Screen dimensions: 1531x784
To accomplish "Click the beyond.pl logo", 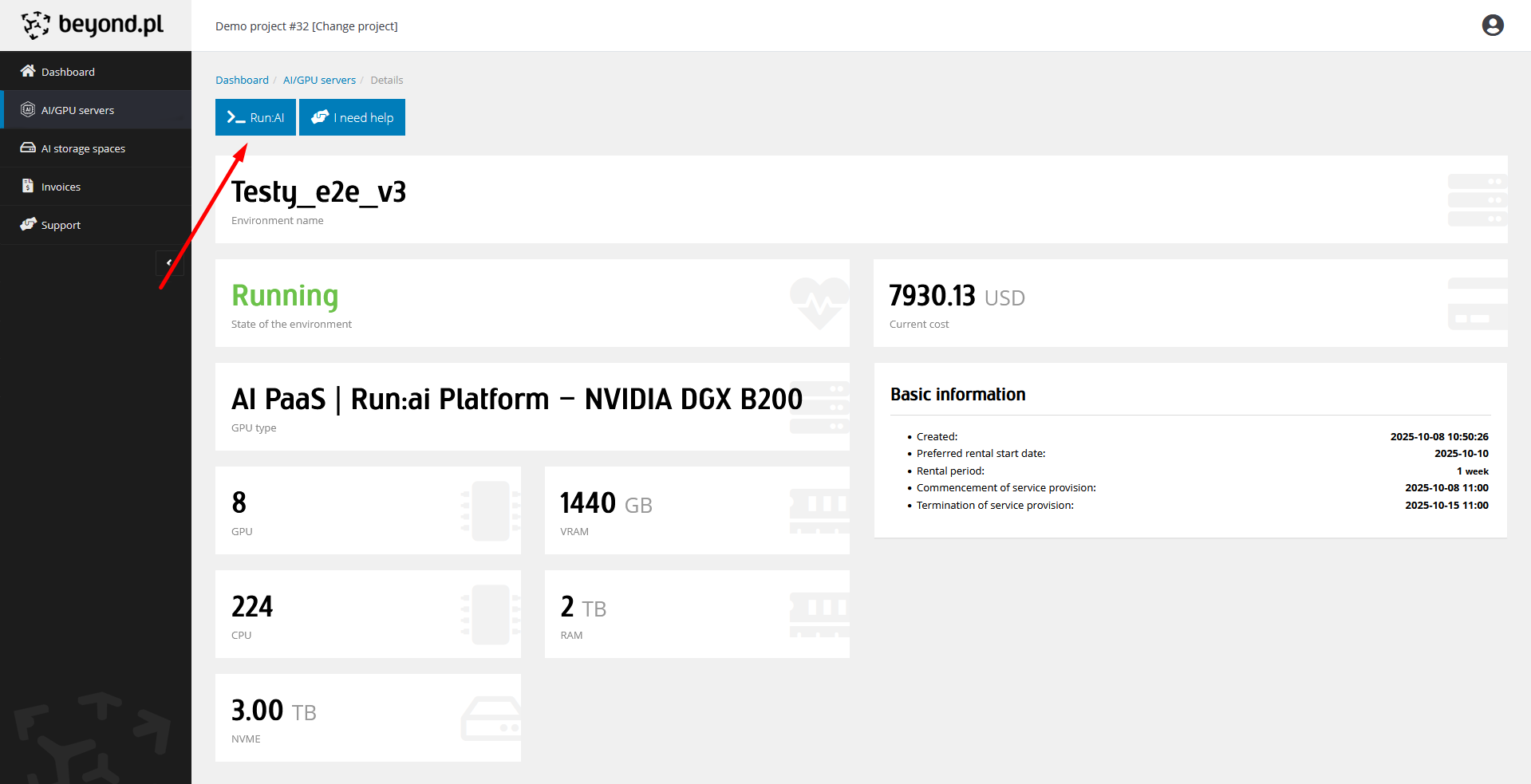I will pos(93,26).
